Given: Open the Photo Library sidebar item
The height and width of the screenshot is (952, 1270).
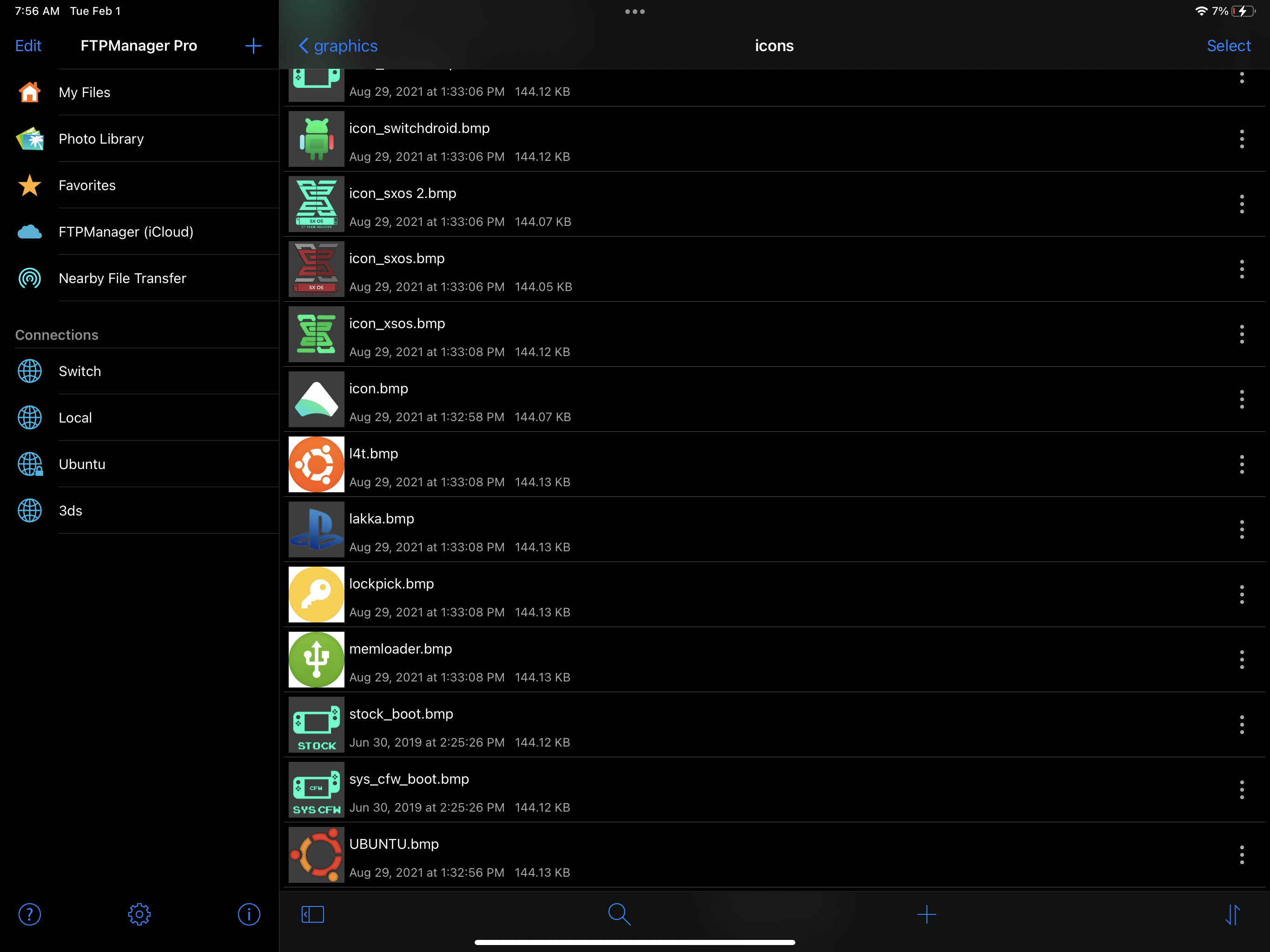Looking at the screenshot, I should point(139,139).
